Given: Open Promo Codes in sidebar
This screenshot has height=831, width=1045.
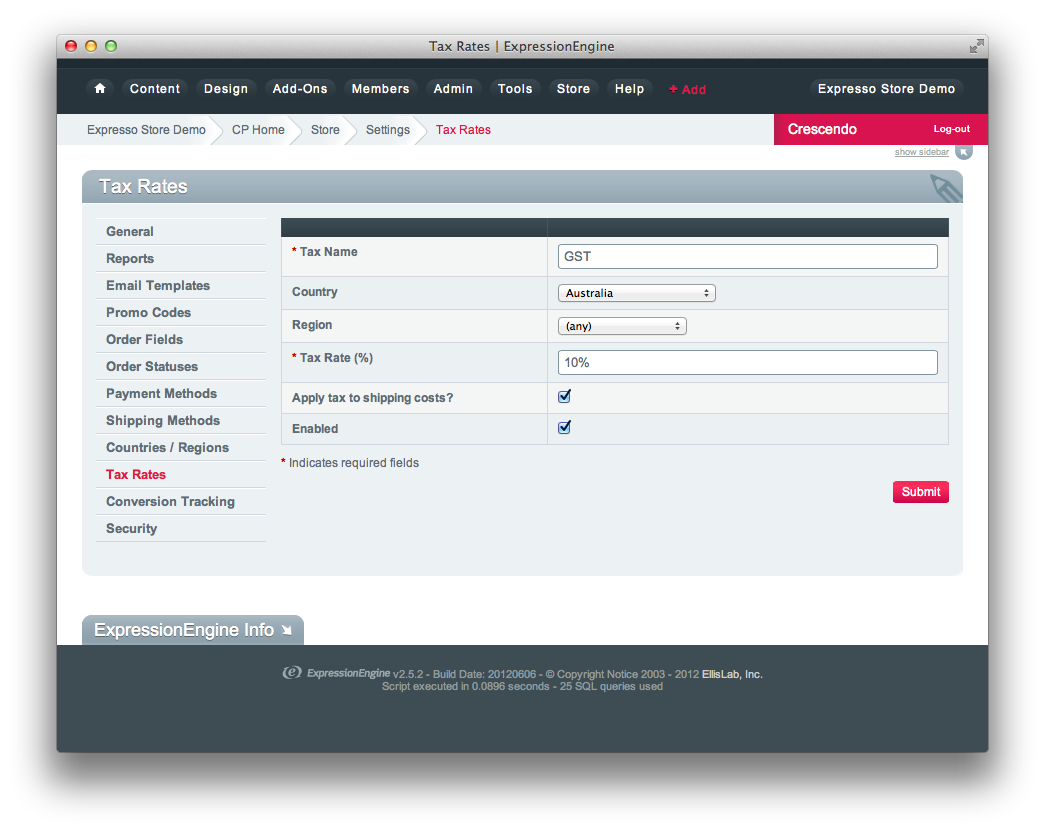Looking at the screenshot, I should [181, 313].
